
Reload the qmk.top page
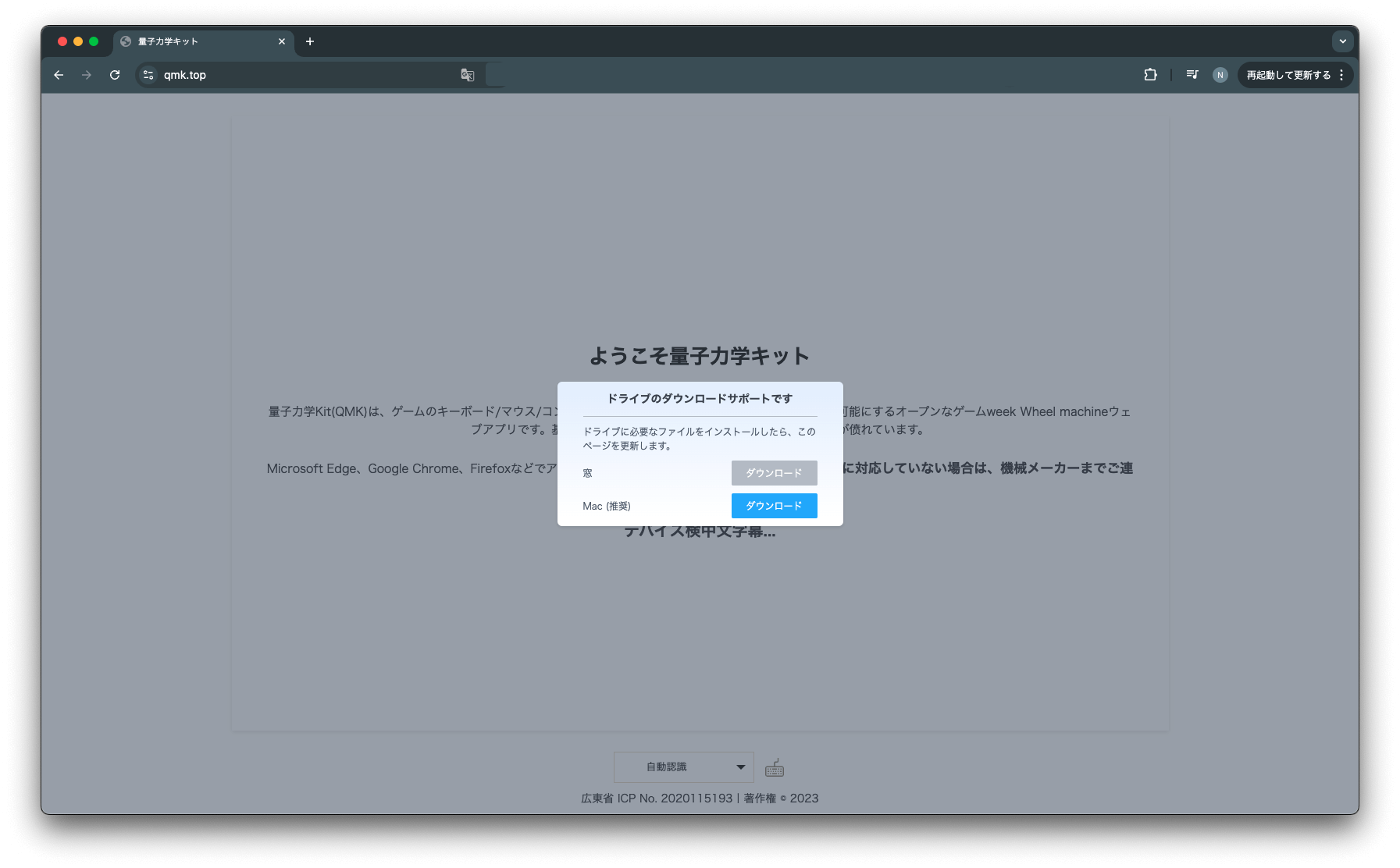tap(115, 75)
